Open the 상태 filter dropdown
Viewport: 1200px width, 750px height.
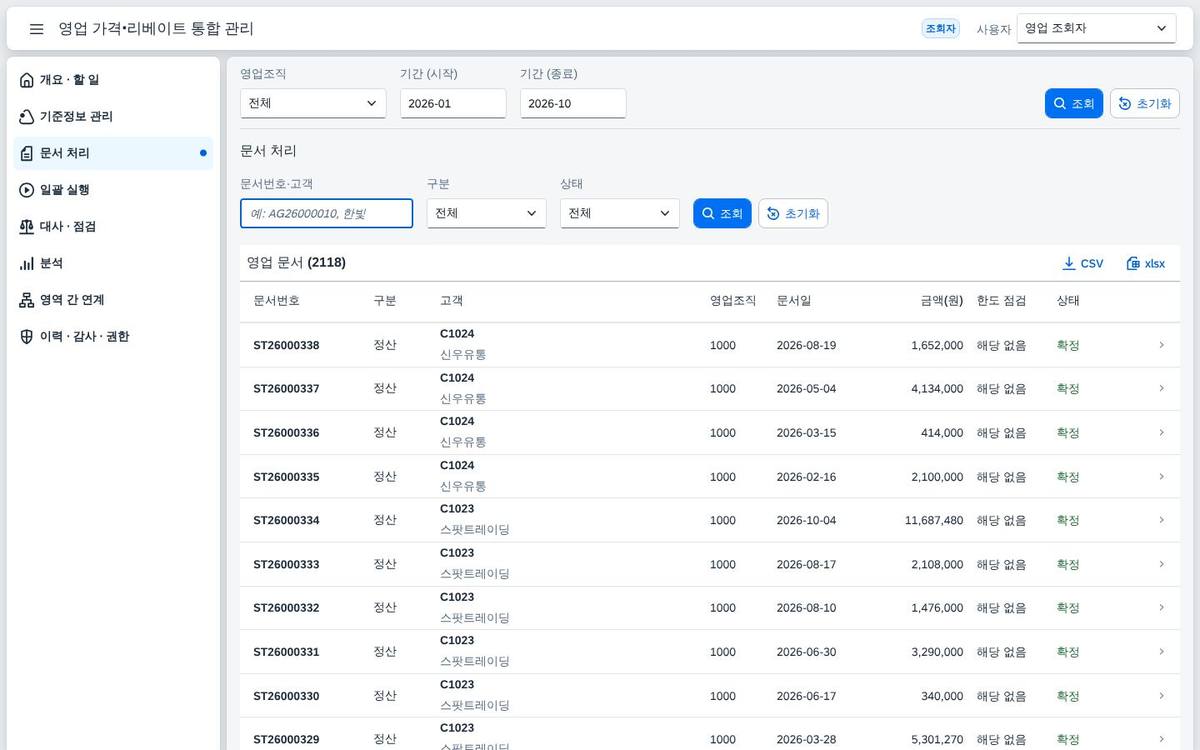(620, 213)
